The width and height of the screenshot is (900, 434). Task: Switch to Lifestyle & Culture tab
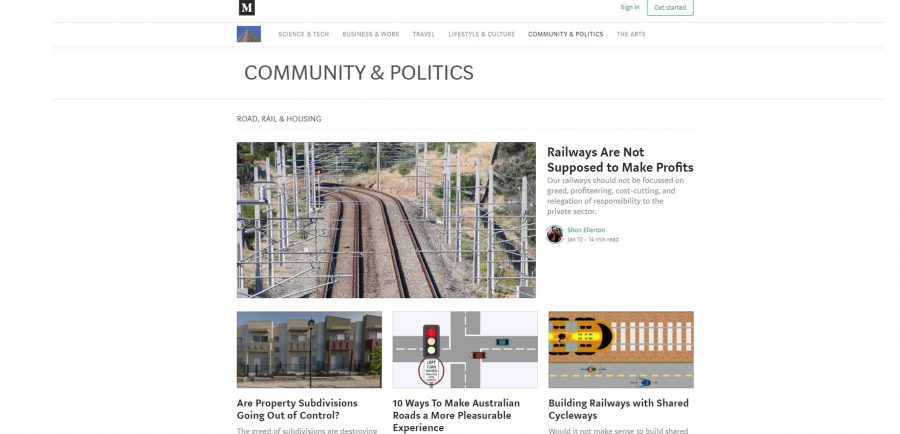click(x=482, y=34)
